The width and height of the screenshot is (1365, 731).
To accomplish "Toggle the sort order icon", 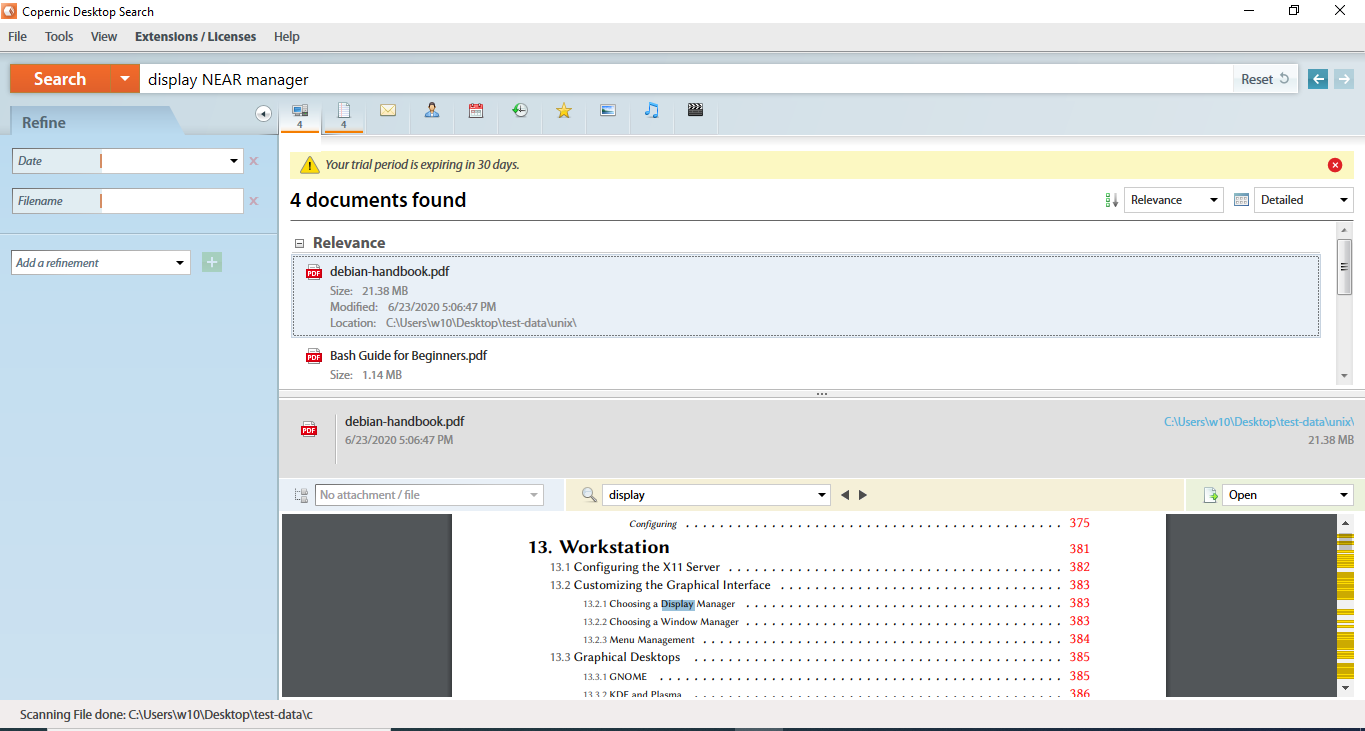I will [x=1112, y=200].
